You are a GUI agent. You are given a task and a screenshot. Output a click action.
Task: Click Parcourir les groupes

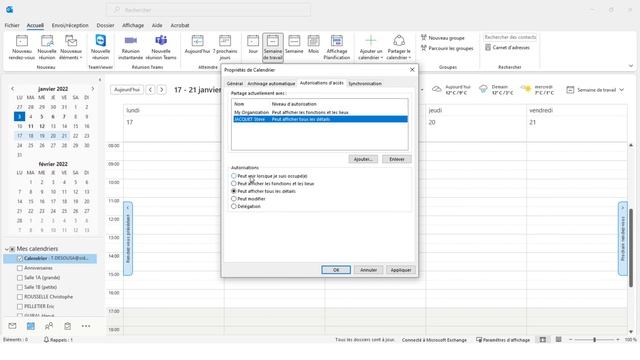[447, 48]
